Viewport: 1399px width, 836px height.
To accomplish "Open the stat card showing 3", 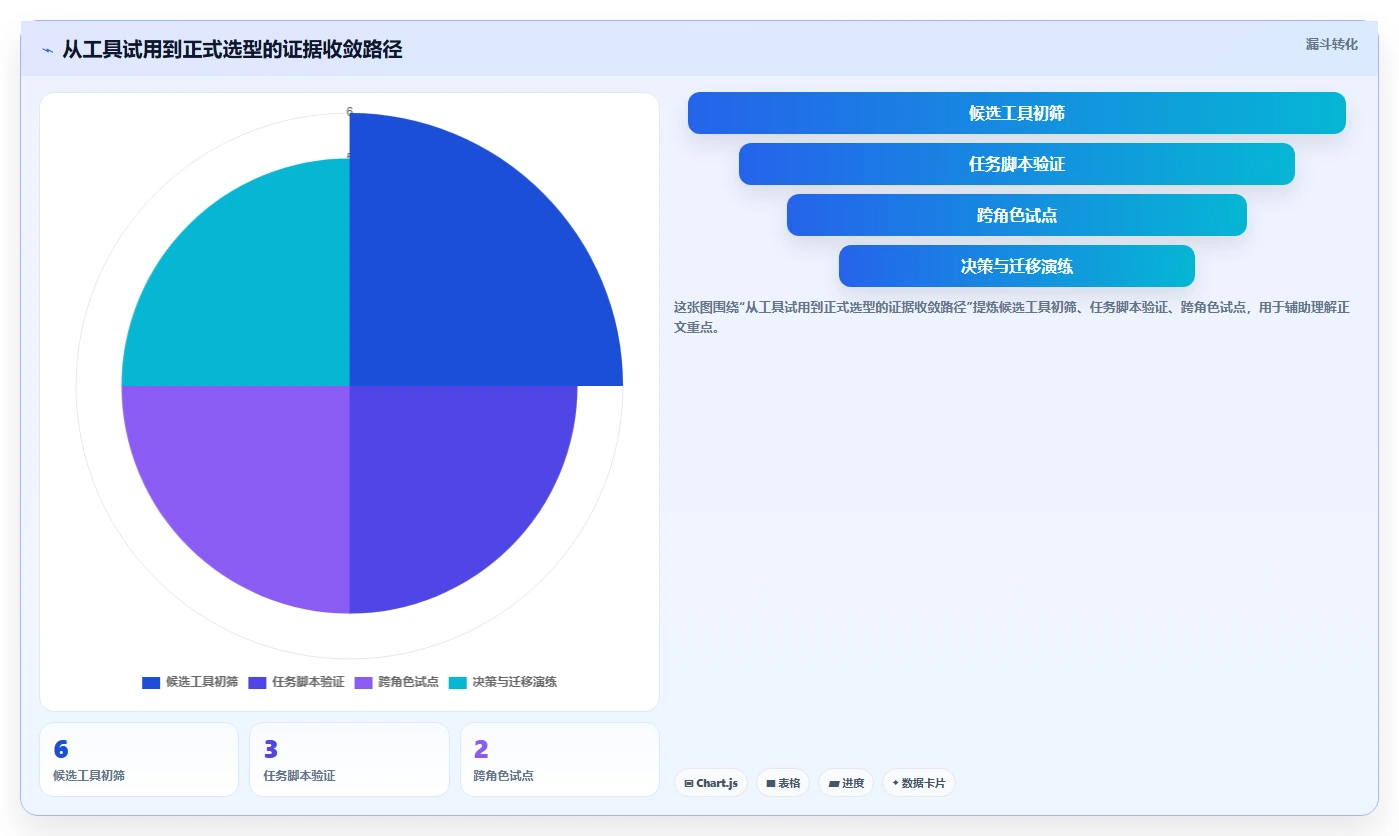I will (349, 760).
